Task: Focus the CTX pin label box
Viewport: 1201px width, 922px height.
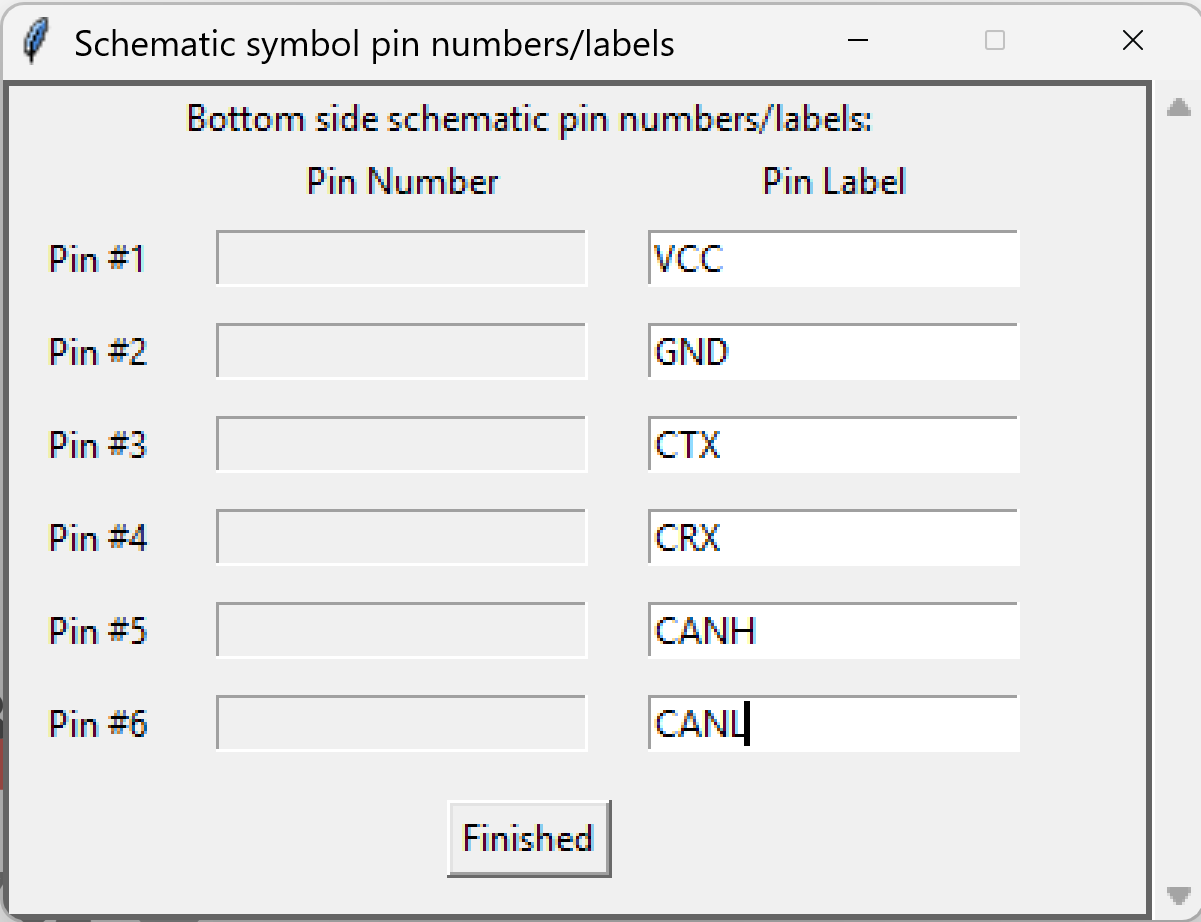Action: [x=833, y=445]
